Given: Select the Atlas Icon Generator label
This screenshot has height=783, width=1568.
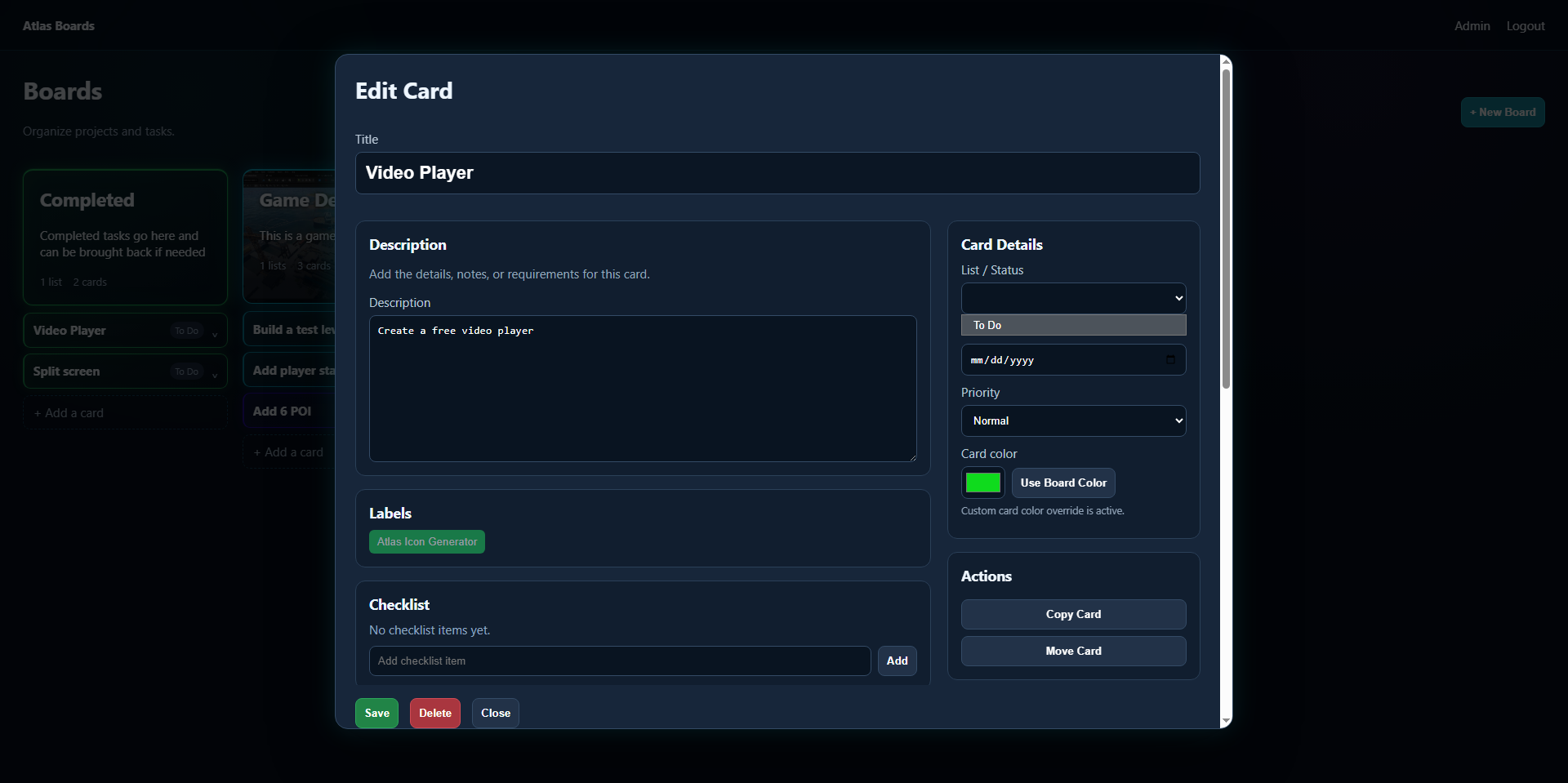Looking at the screenshot, I should click(x=426, y=542).
